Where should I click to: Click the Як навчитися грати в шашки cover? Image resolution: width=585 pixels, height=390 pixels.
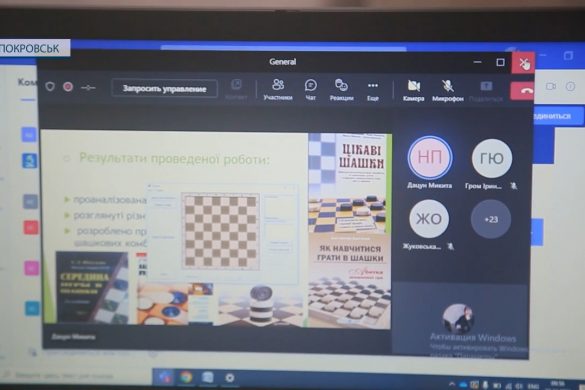(x=350, y=281)
